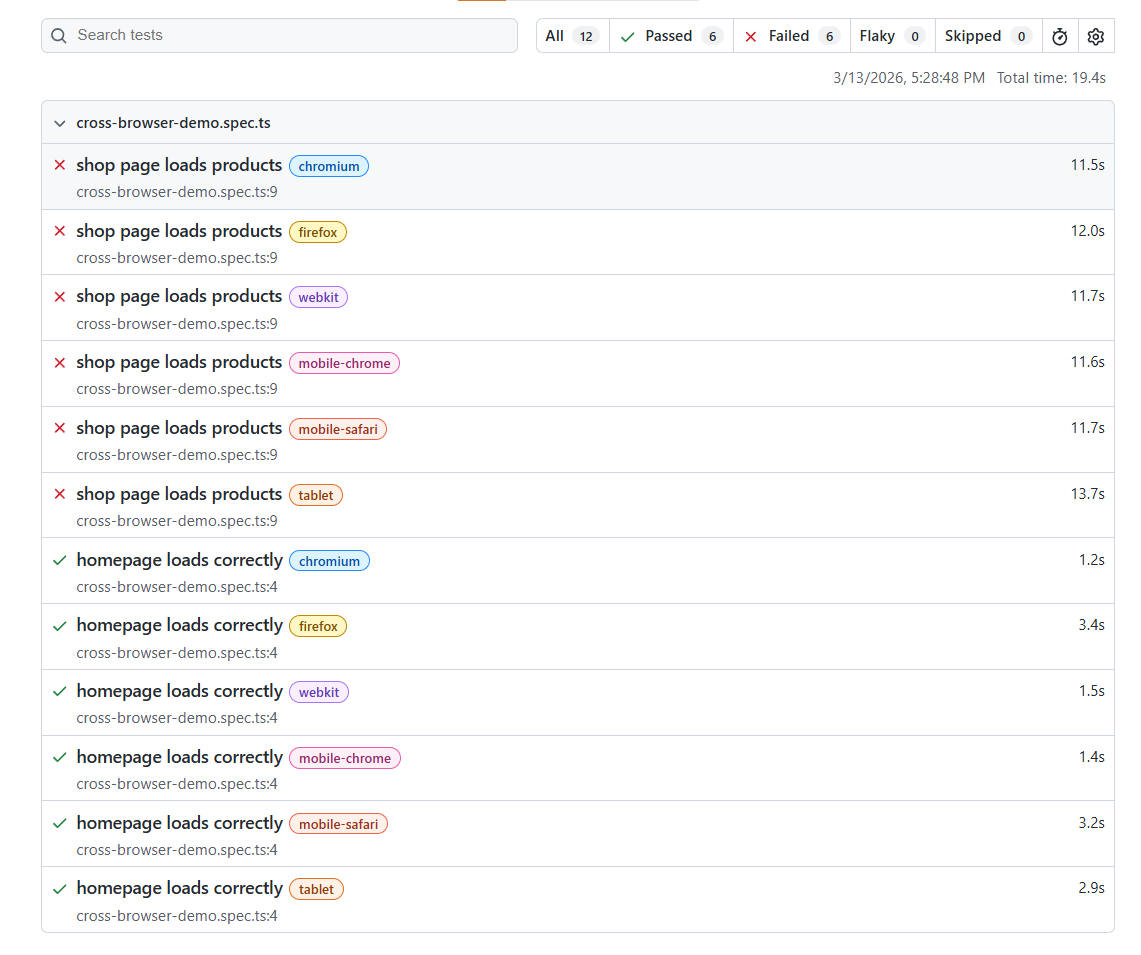This screenshot has height=955, width=1141.
Task: Switch to the Passed filter tab
Action: point(667,35)
